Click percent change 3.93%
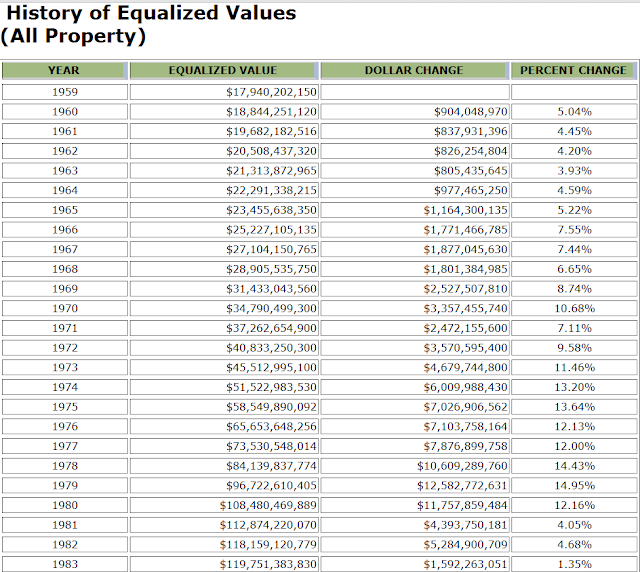 pyautogui.click(x=574, y=171)
